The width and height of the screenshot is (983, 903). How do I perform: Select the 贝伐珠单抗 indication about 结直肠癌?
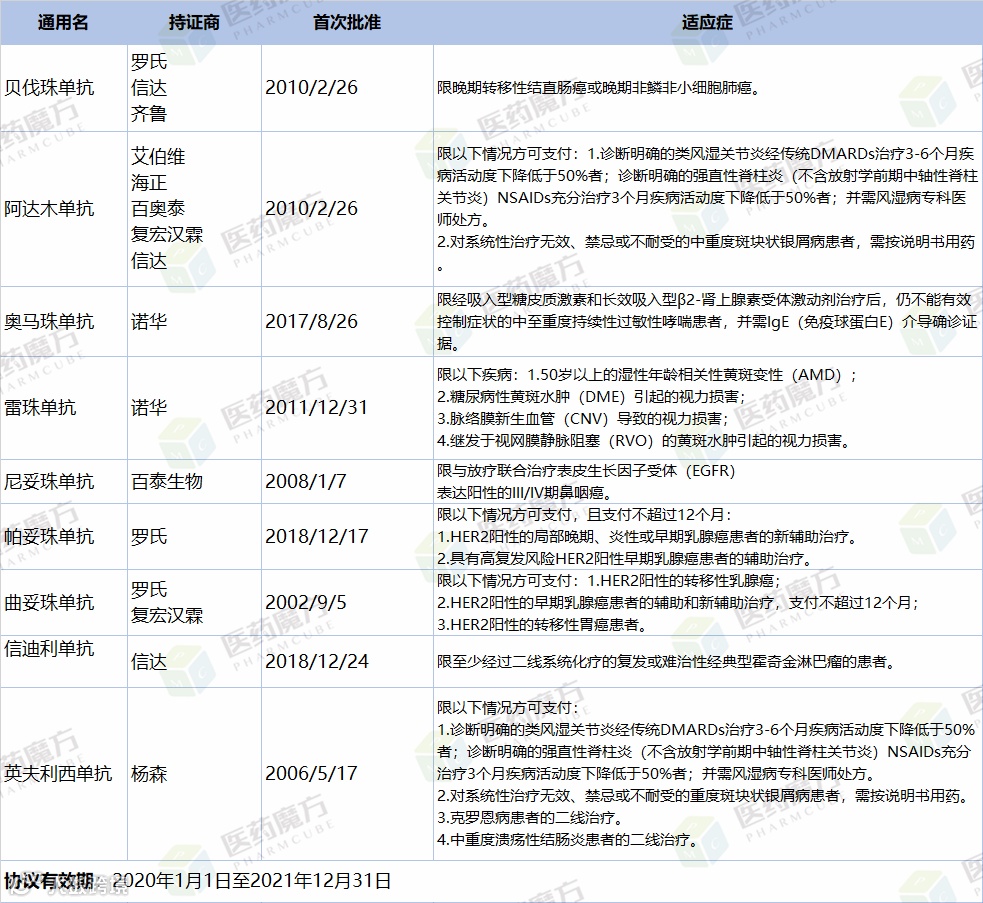coord(599,88)
